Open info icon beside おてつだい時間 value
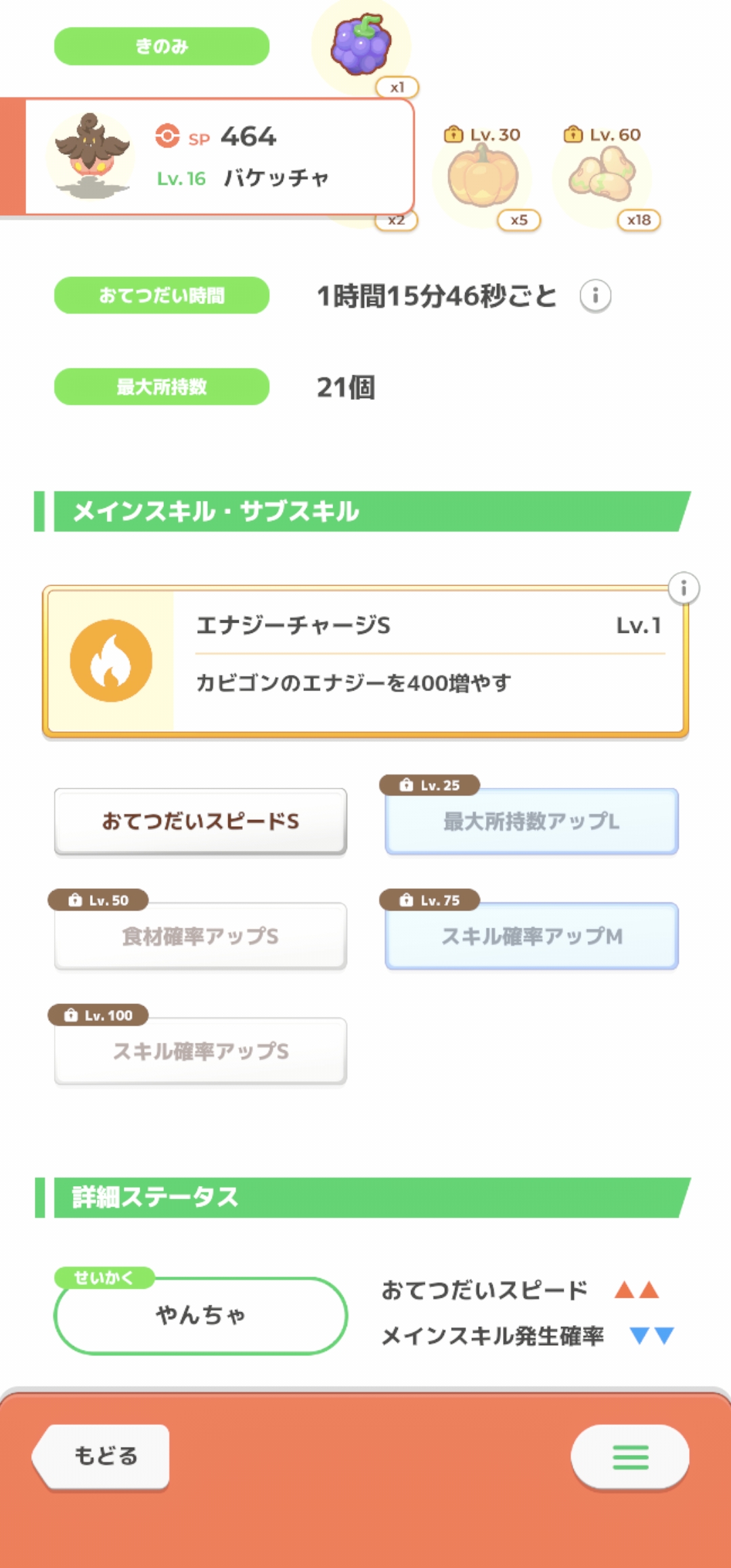The height and width of the screenshot is (1568, 731). [x=596, y=296]
